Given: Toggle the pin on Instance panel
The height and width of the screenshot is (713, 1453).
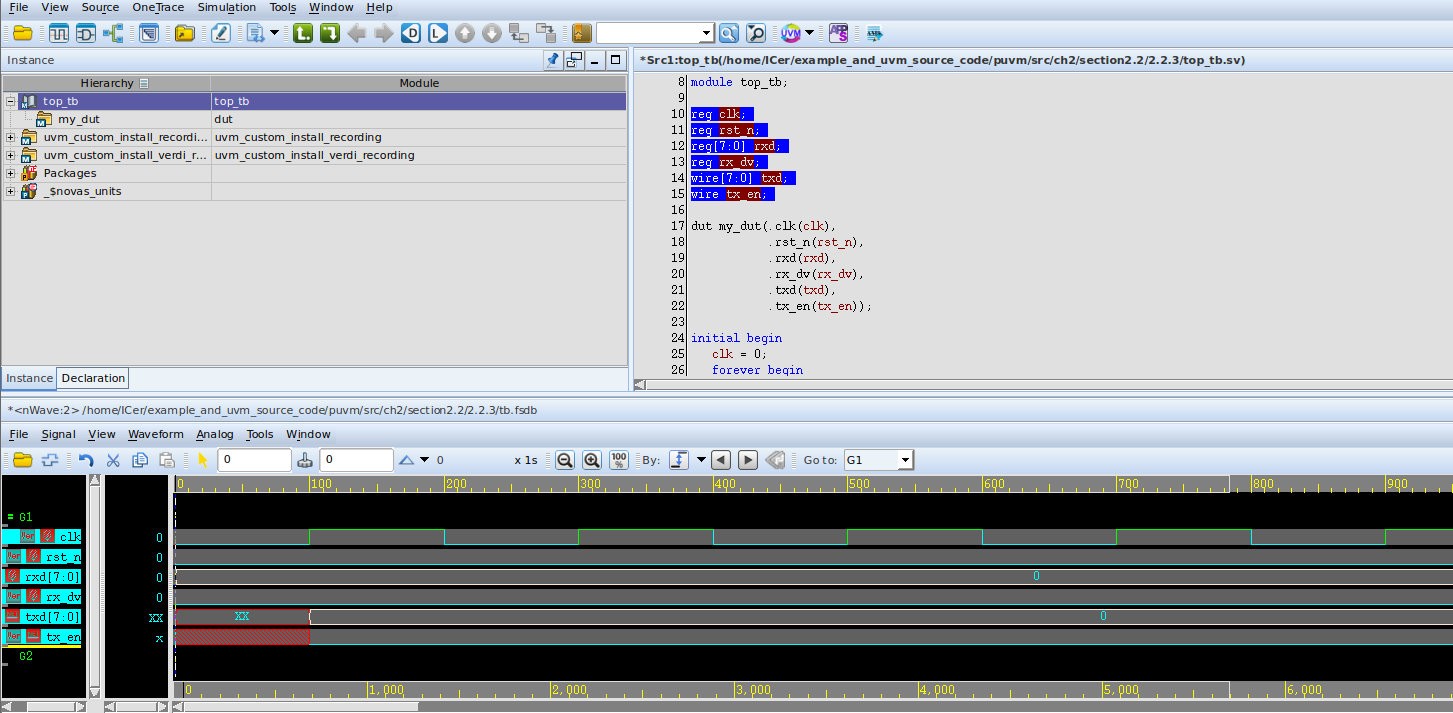Looking at the screenshot, I should pyautogui.click(x=553, y=60).
